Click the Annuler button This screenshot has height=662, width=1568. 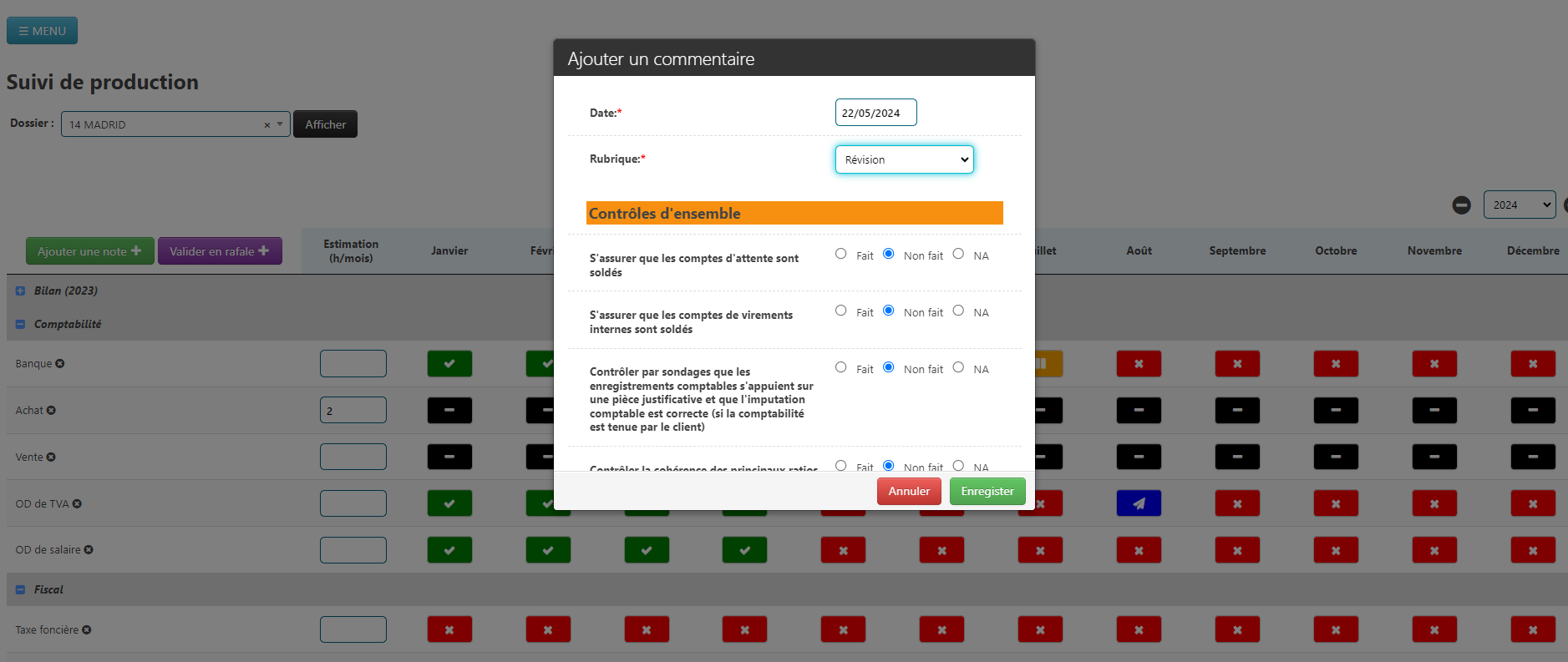(x=908, y=492)
